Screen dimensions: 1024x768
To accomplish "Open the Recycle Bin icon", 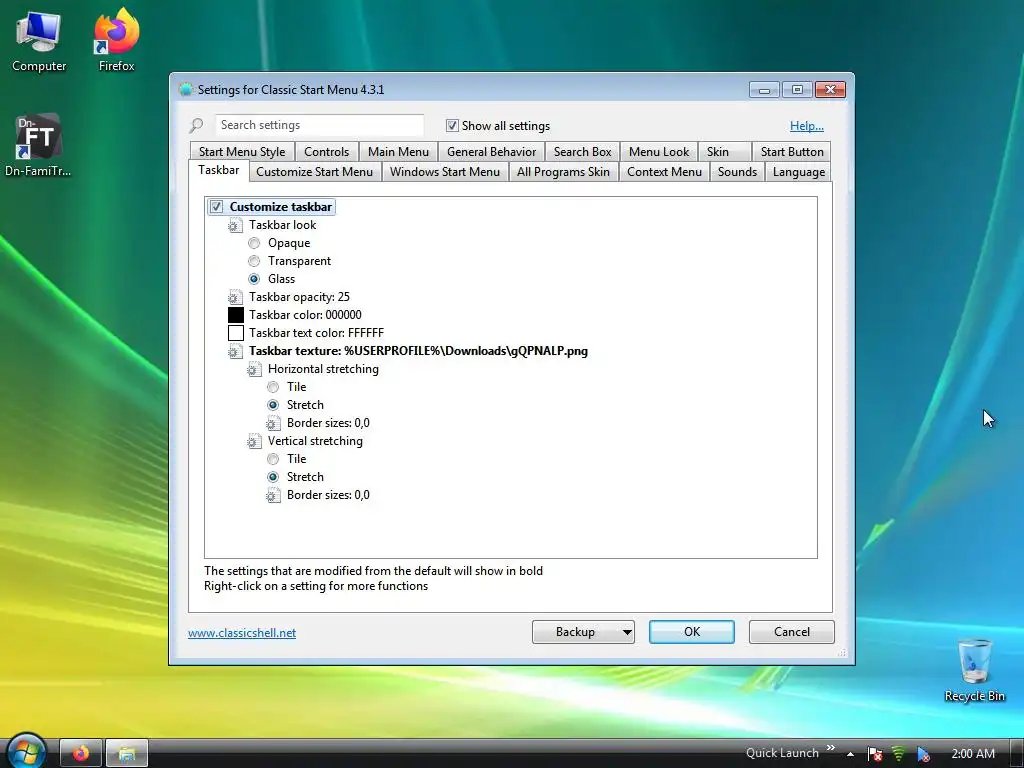I will click(x=974, y=671).
